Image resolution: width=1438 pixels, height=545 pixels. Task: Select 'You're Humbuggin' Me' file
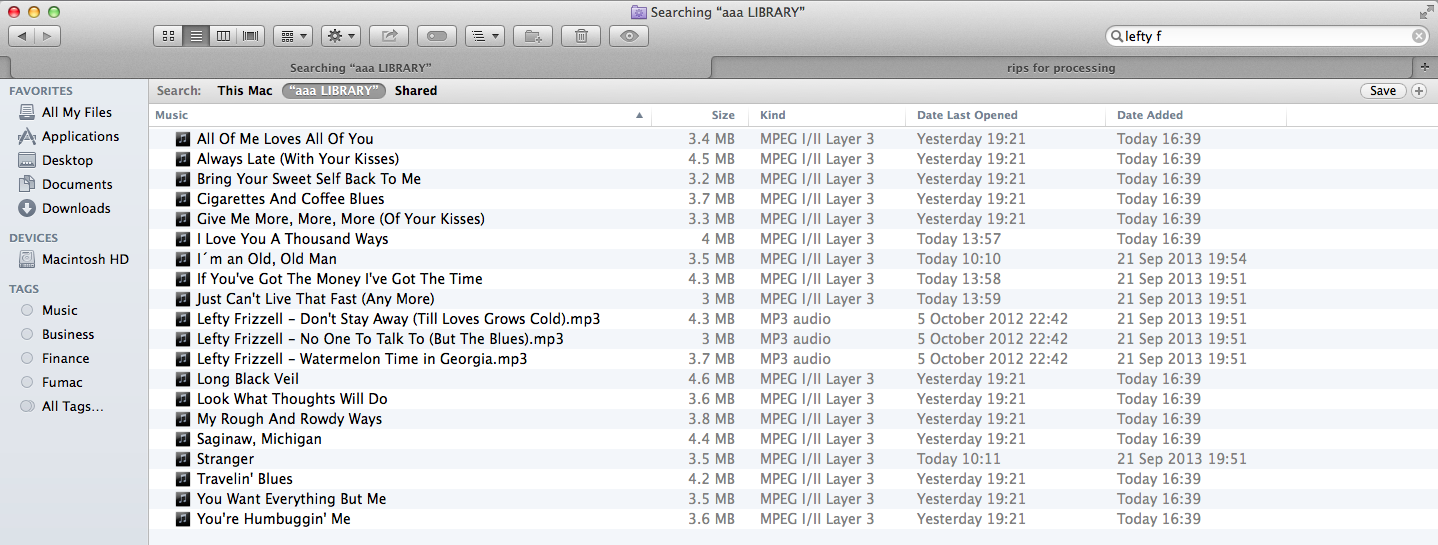(274, 519)
